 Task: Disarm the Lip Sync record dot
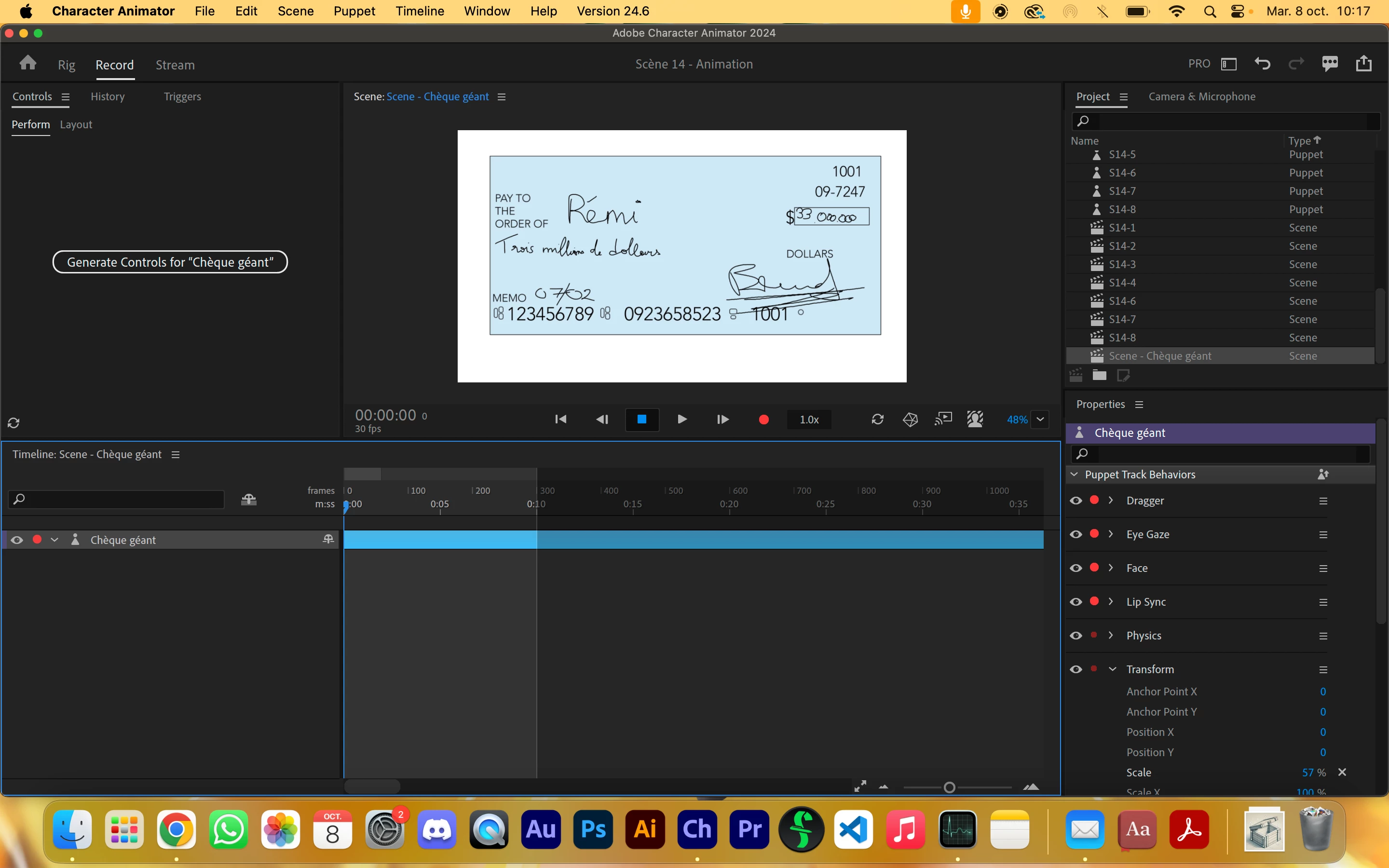pyautogui.click(x=1094, y=601)
